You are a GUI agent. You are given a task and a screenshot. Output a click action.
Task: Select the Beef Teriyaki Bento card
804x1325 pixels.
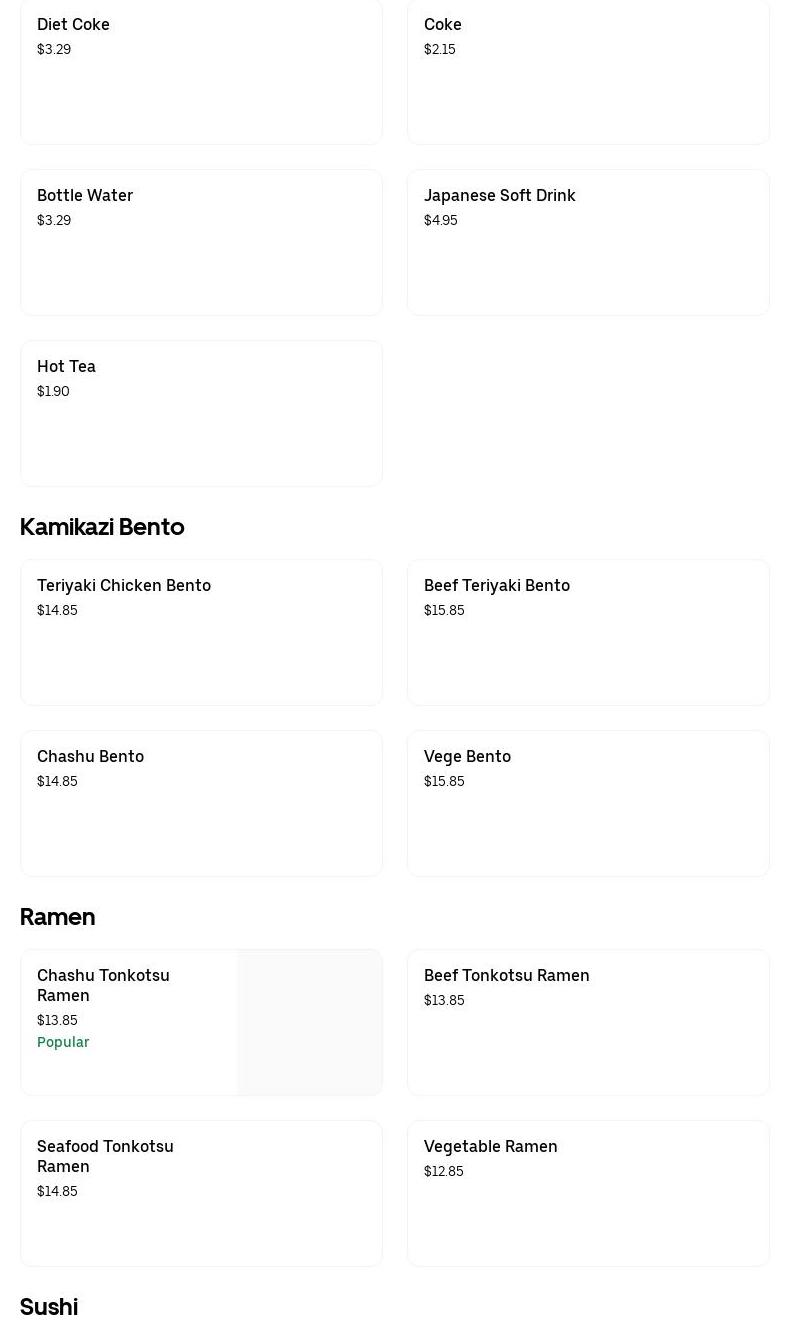[x=587, y=632]
